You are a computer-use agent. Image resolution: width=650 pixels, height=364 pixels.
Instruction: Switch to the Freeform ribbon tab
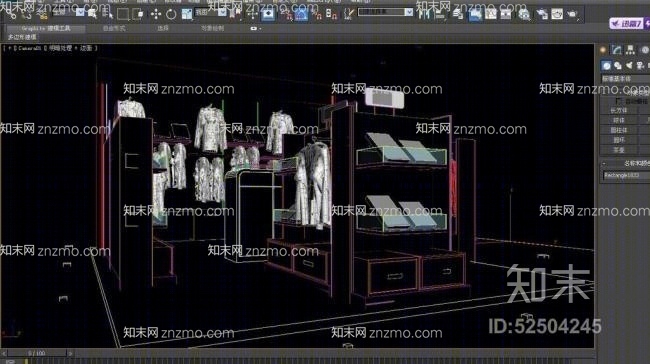point(114,29)
